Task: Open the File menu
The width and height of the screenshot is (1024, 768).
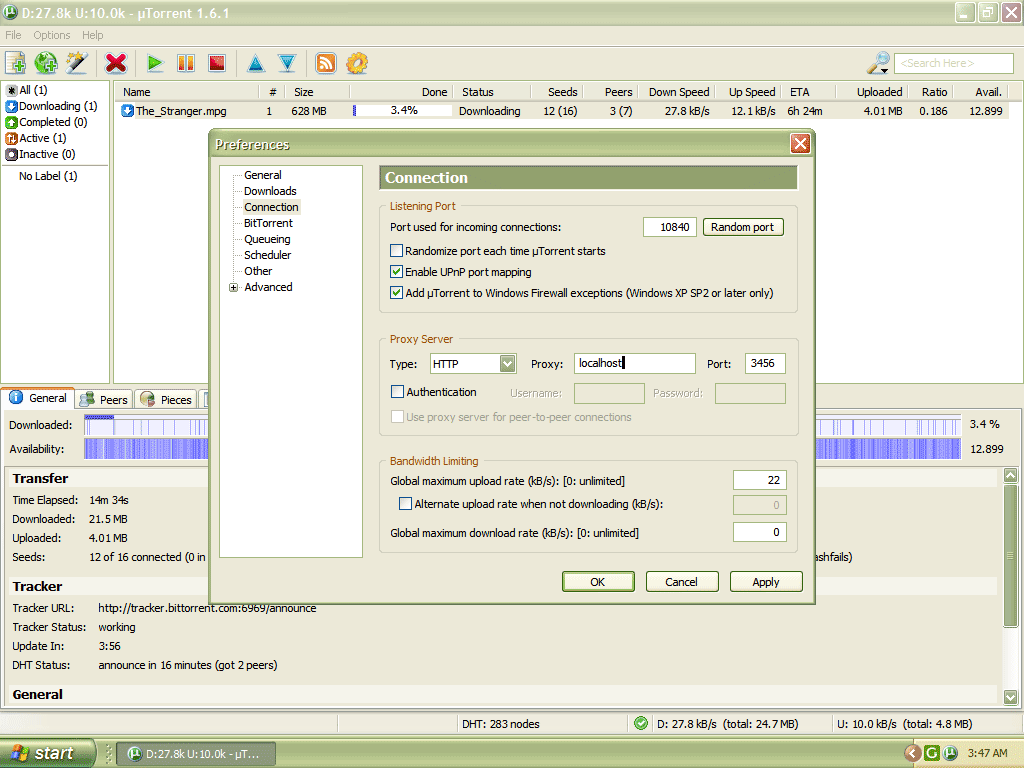Action: tap(13, 35)
